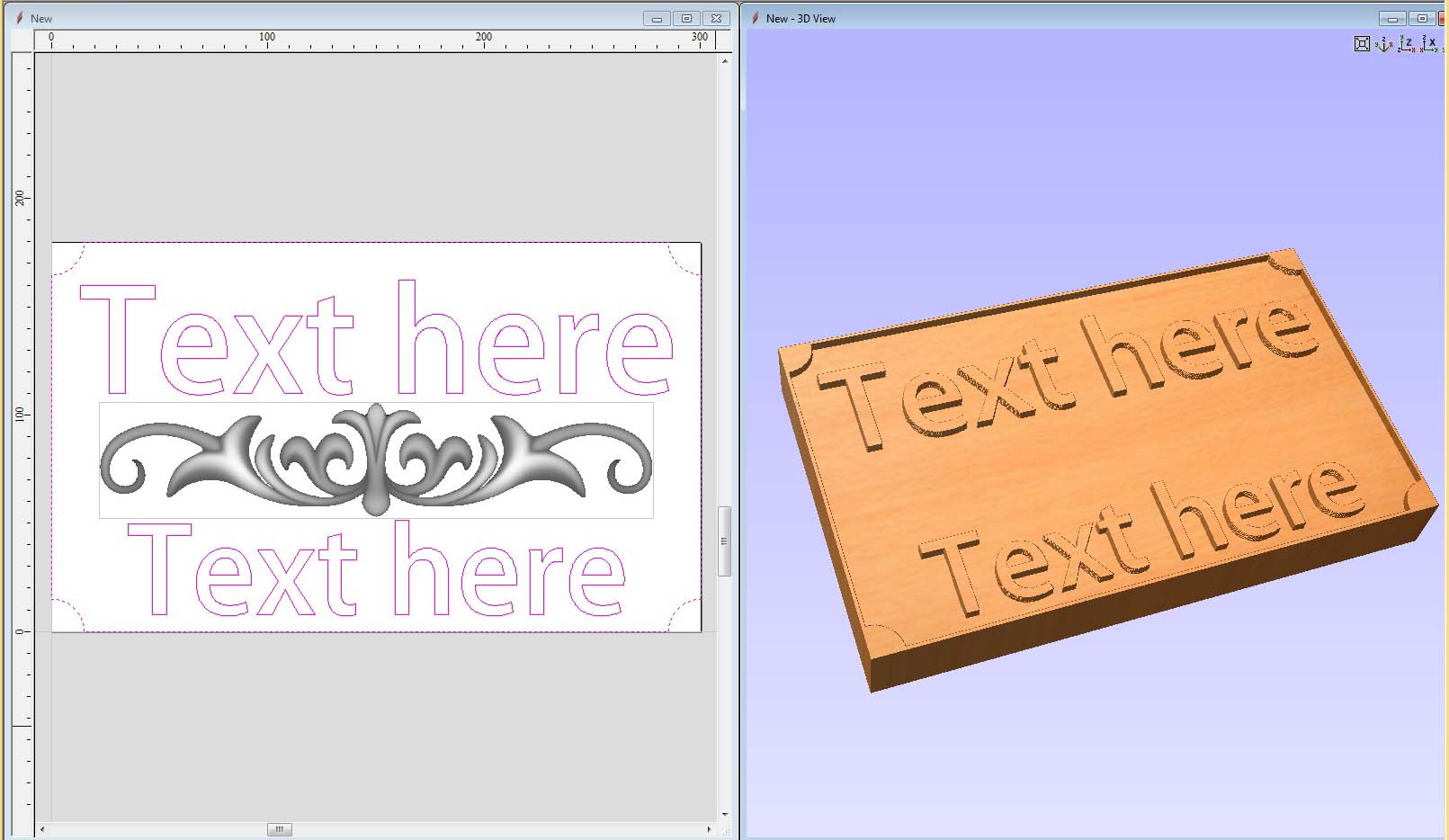Viewport: 1449px width, 840px height.
Task: Click the 2D view vertical scrollbar thumb
Action: 725,541
